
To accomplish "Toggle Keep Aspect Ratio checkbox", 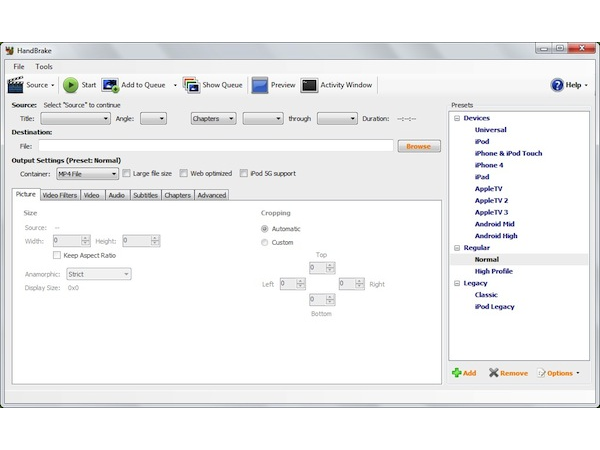I will coord(57,255).
